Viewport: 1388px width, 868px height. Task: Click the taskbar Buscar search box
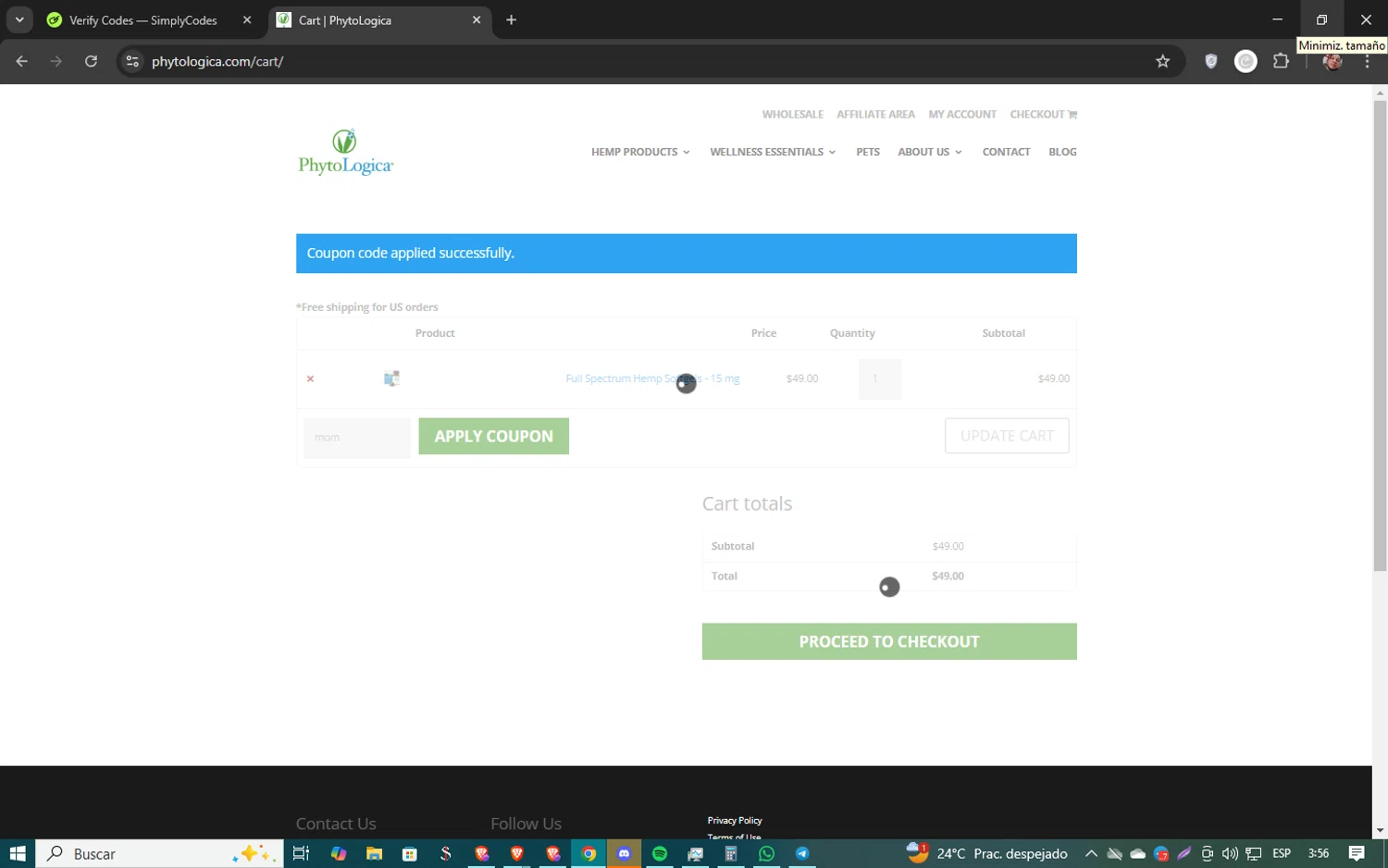pyautogui.click(x=159, y=853)
